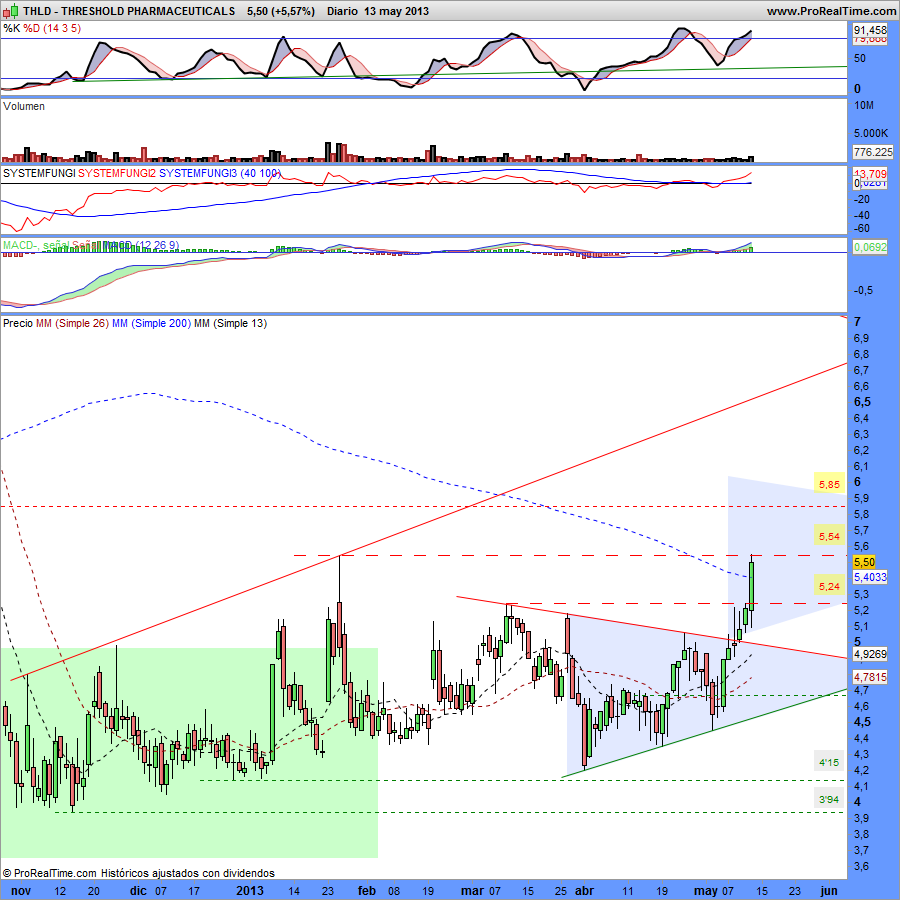Click the Precio label on price panel
This screenshot has width=900, height=900.
click(x=18, y=323)
